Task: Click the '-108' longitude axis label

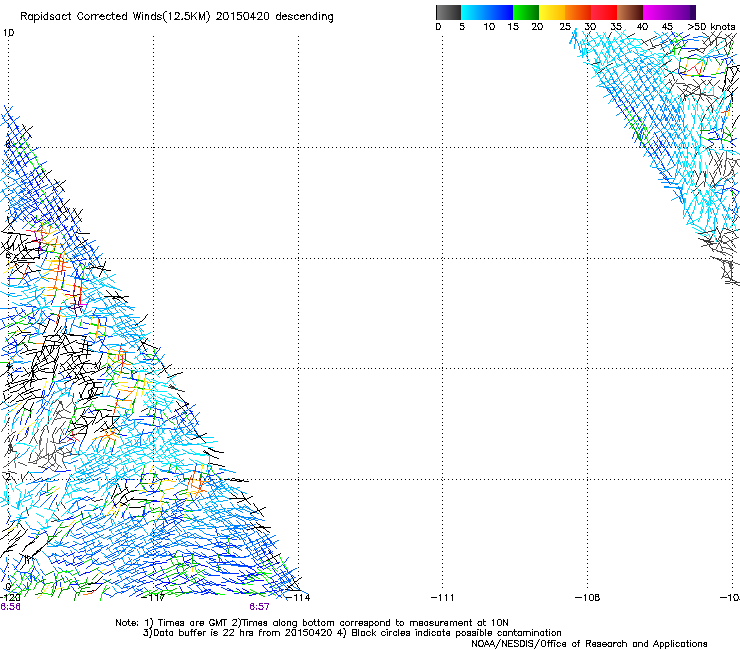Action: (588, 598)
